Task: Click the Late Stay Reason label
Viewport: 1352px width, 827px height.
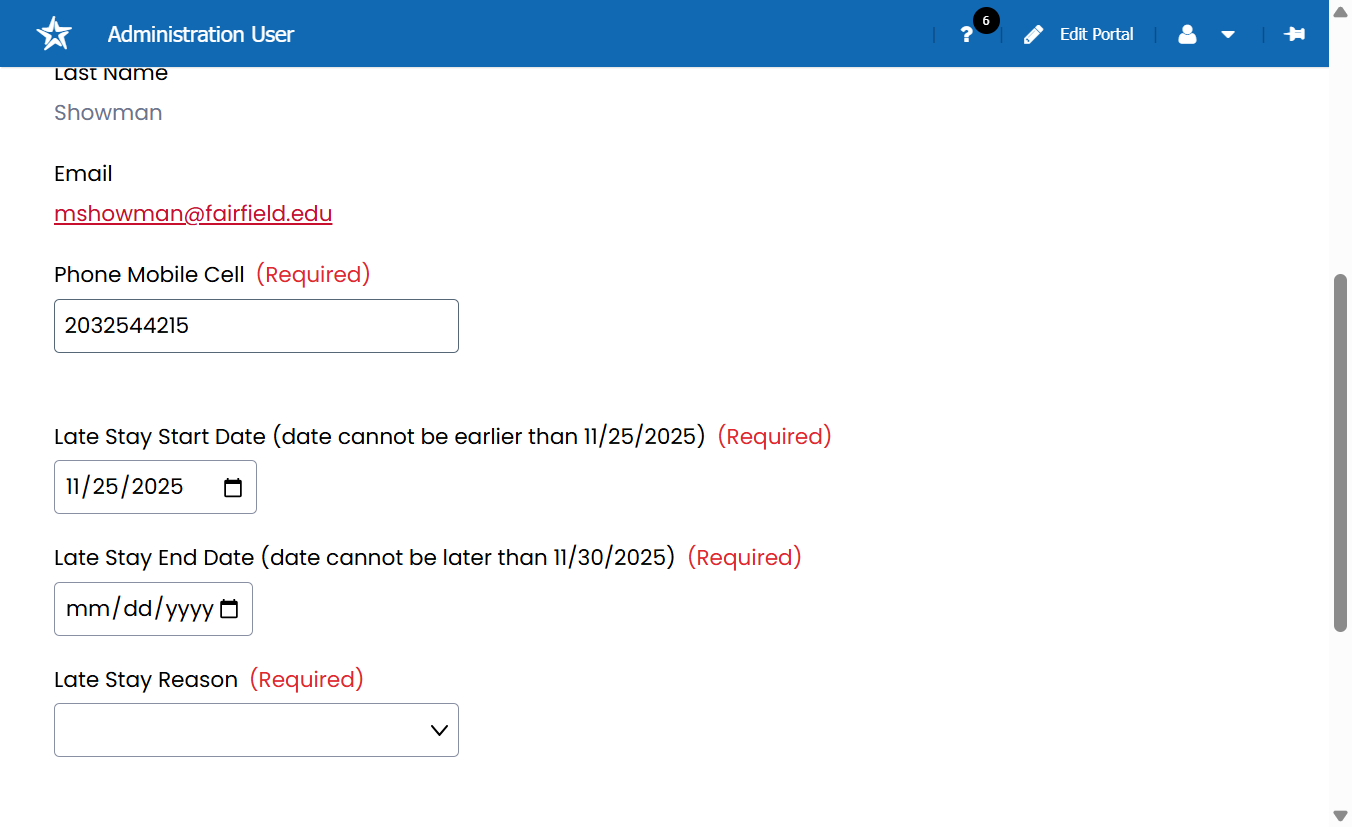Action: [x=146, y=680]
